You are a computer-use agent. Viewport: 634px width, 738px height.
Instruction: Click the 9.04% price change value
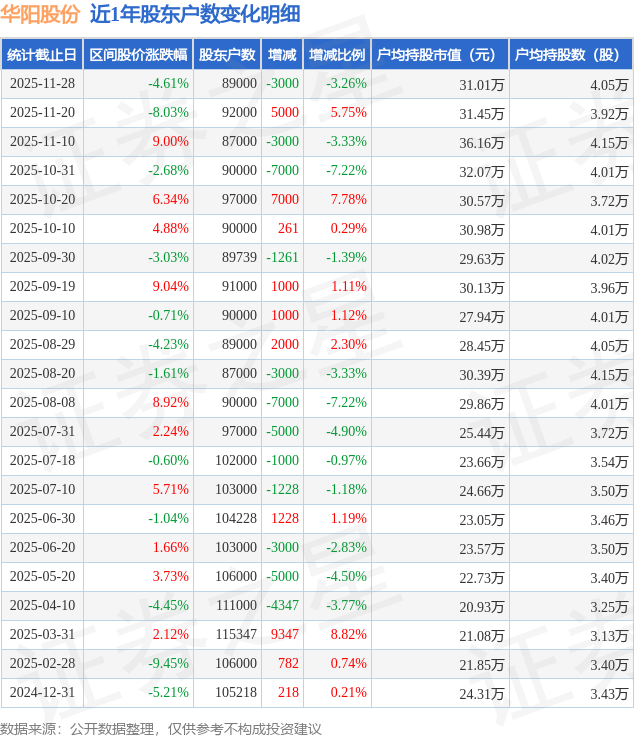click(169, 287)
